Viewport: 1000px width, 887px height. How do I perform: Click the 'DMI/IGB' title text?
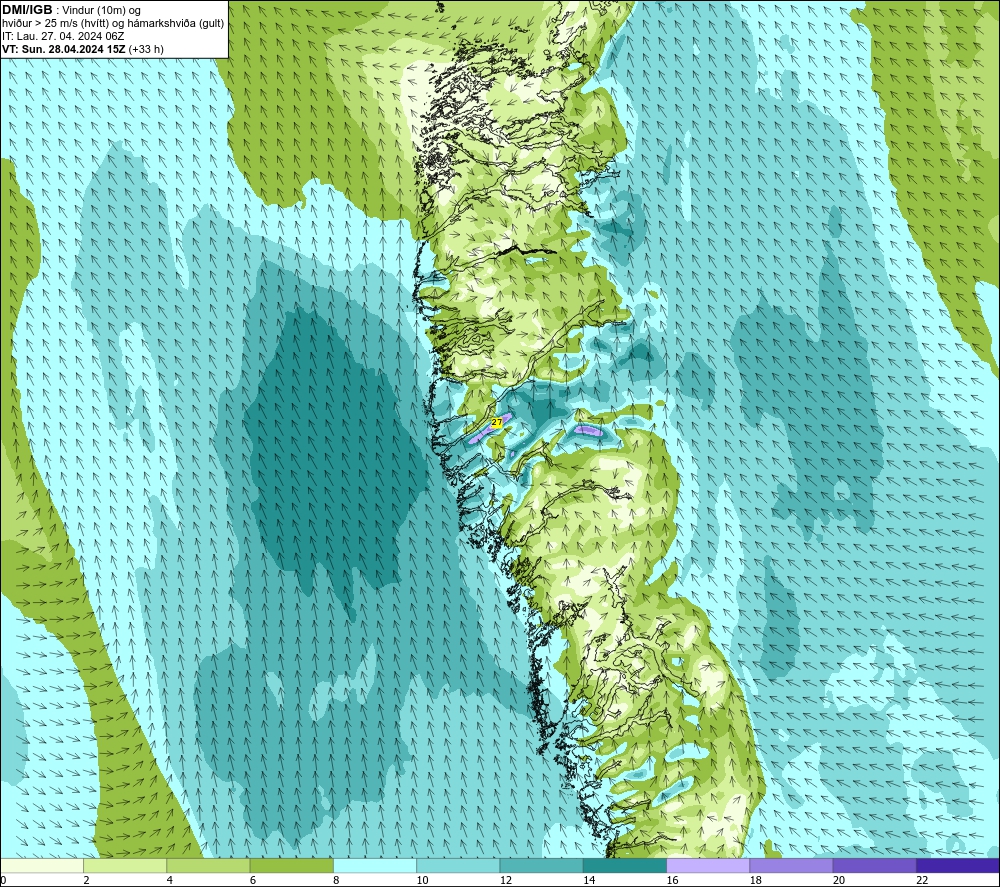pos(27,10)
